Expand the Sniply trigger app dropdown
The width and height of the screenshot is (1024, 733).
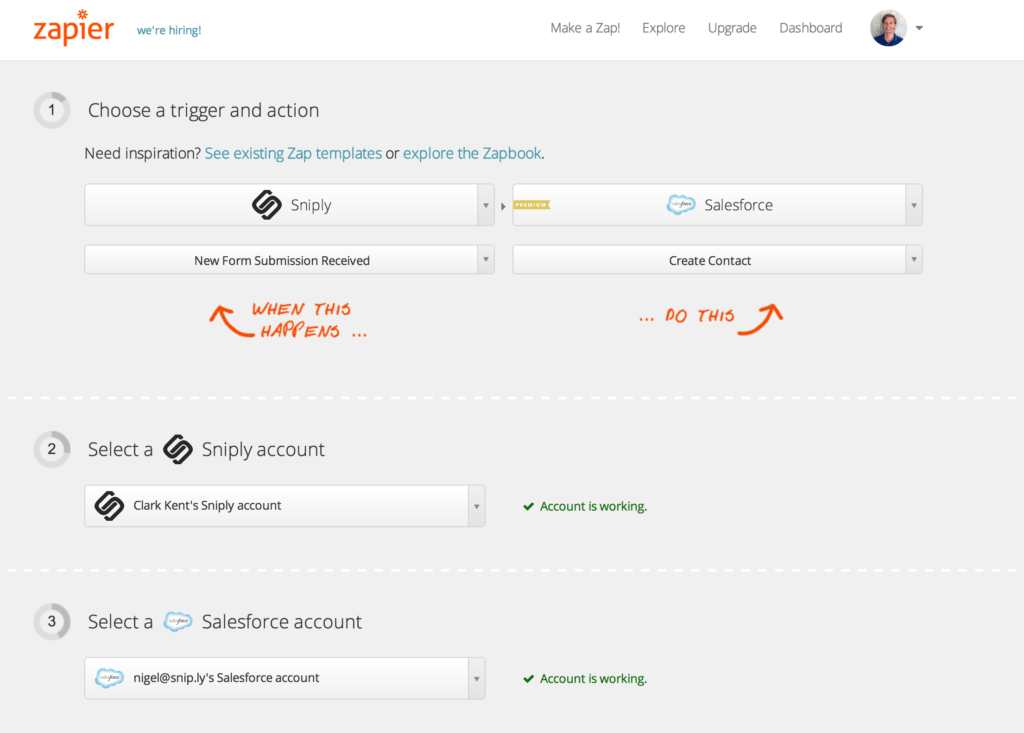click(x=485, y=205)
